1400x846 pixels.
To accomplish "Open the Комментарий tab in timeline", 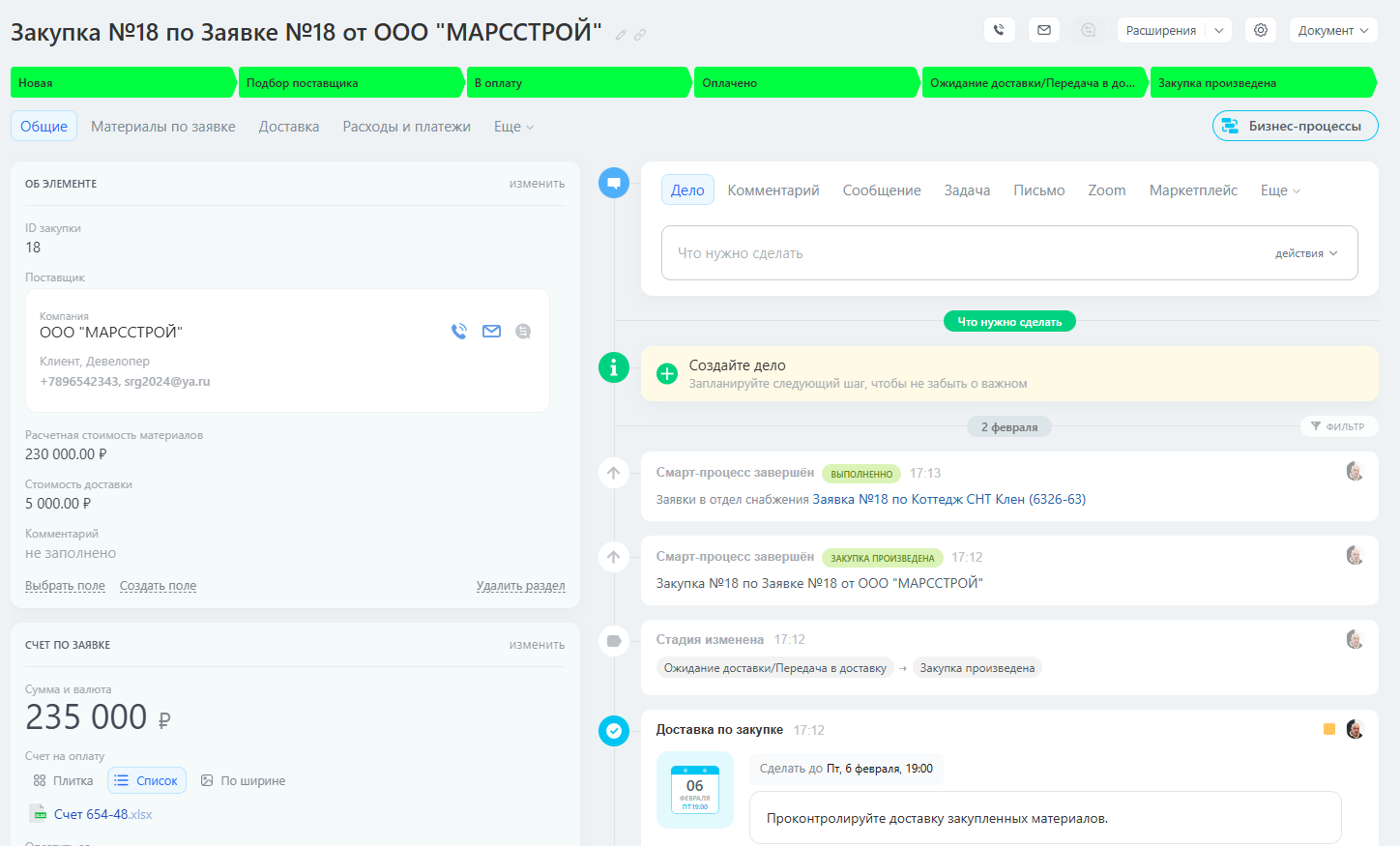I will [x=773, y=190].
